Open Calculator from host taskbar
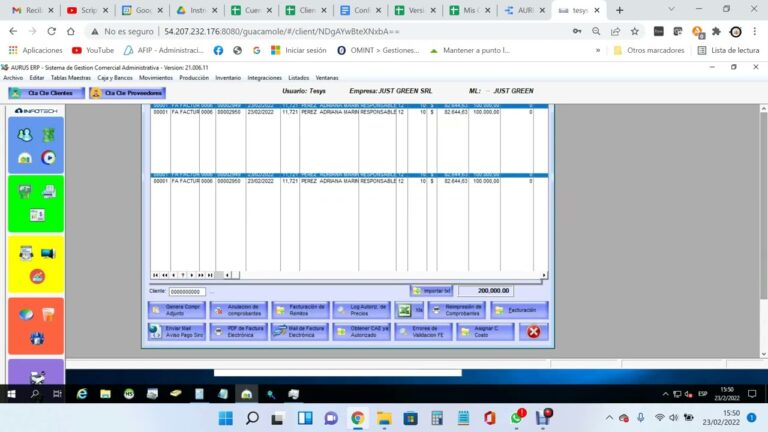This screenshot has height=432, width=768. click(x=437, y=418)
